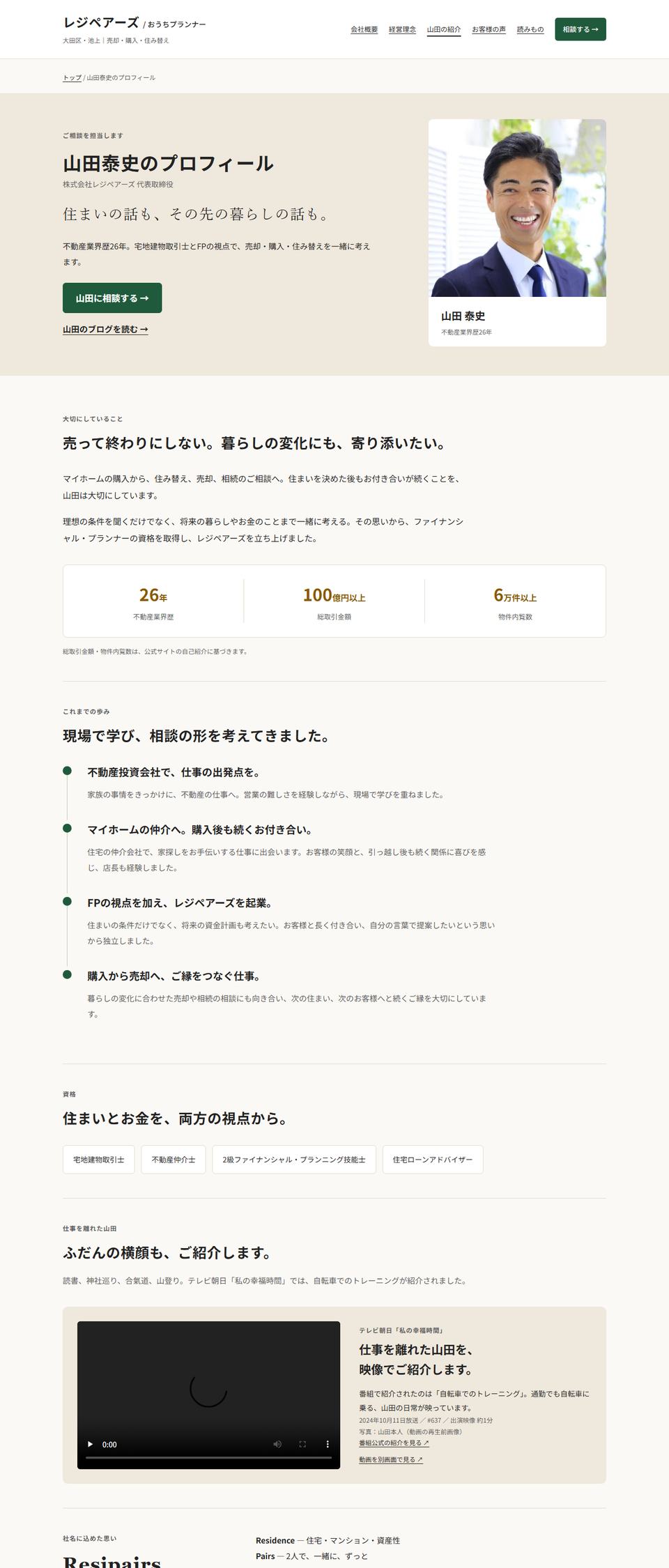669x1568 pixels.
Task: Follow the トップ breadcrumb link
Action: [x=72, y=77]
